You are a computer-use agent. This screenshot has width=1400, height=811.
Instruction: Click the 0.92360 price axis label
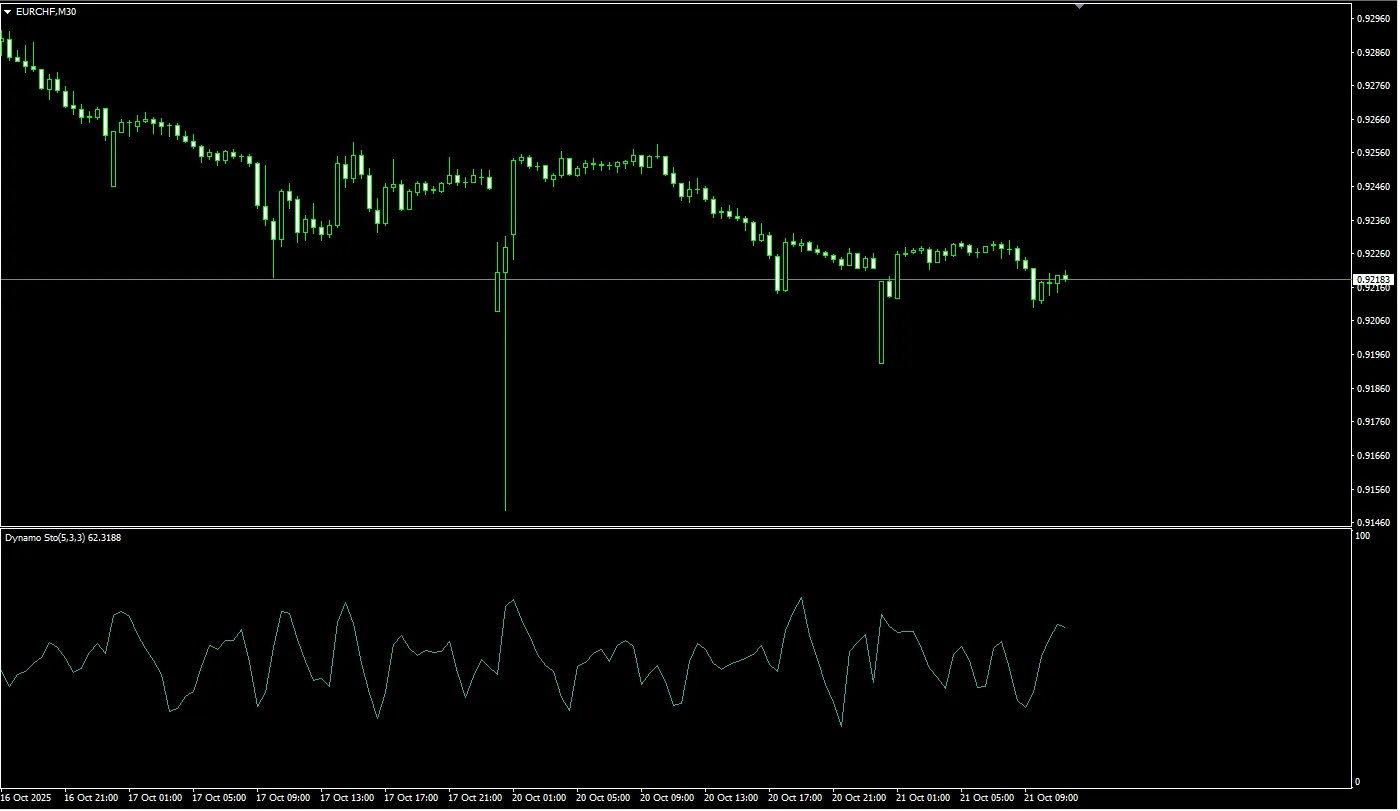tap(1373, 220)
